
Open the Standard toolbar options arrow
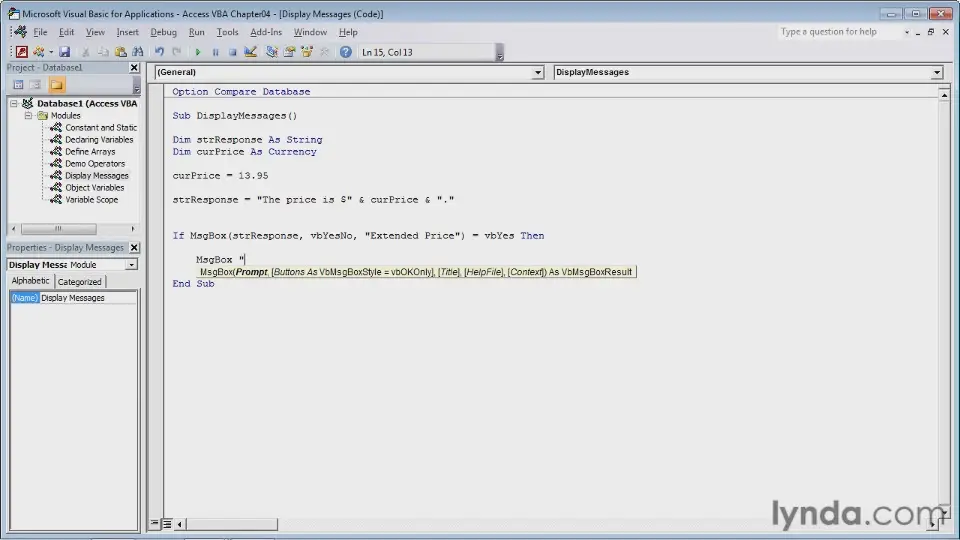click(x=500, y=53)
